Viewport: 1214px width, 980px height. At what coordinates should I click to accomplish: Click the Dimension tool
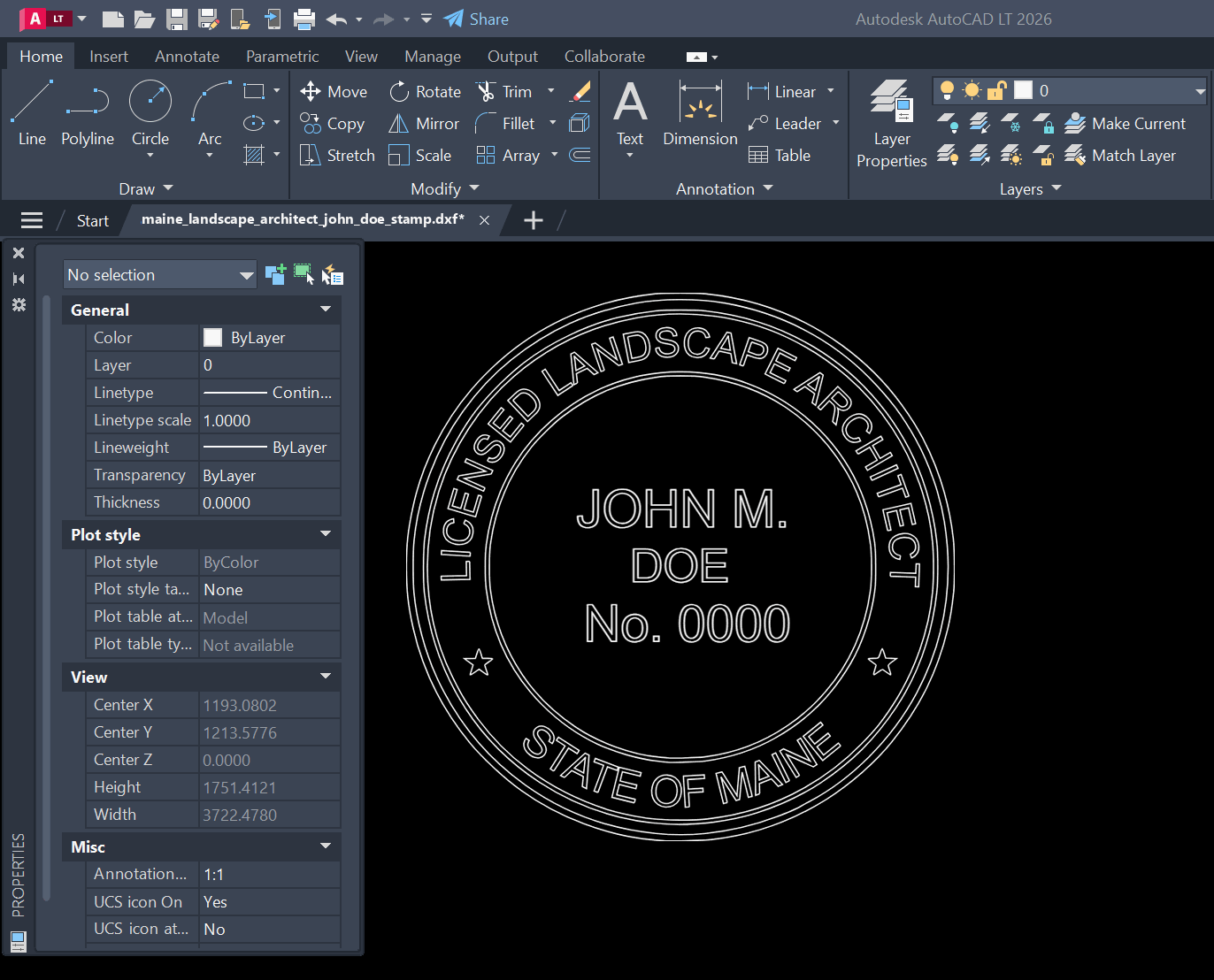pyautogui.click(x=700, y=113)
